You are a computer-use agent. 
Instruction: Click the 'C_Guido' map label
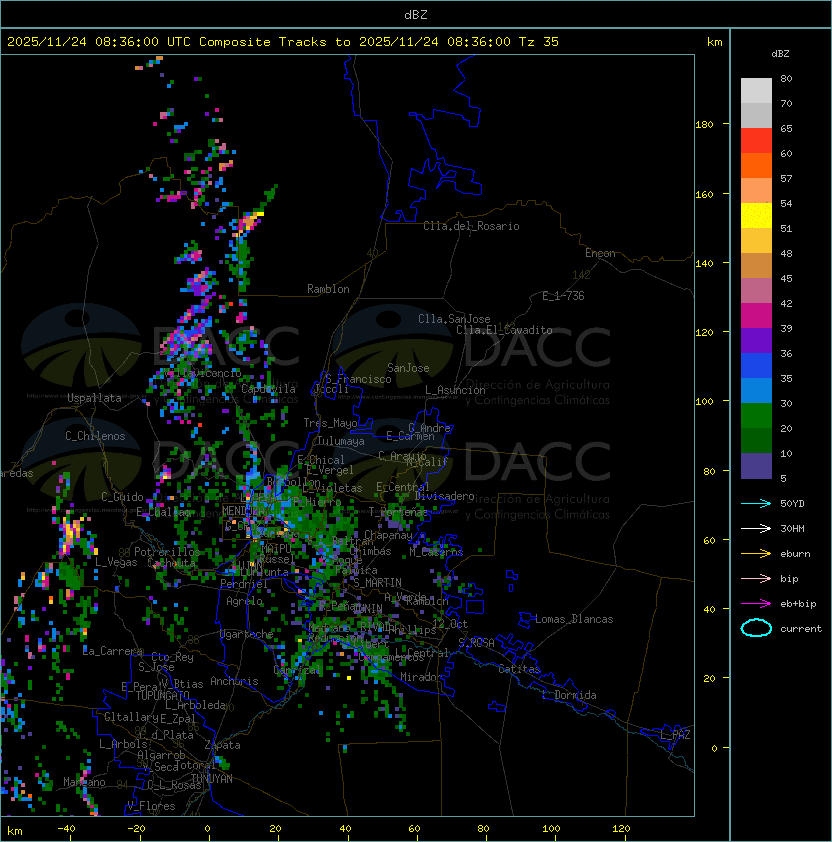click(x=122, y=497)
